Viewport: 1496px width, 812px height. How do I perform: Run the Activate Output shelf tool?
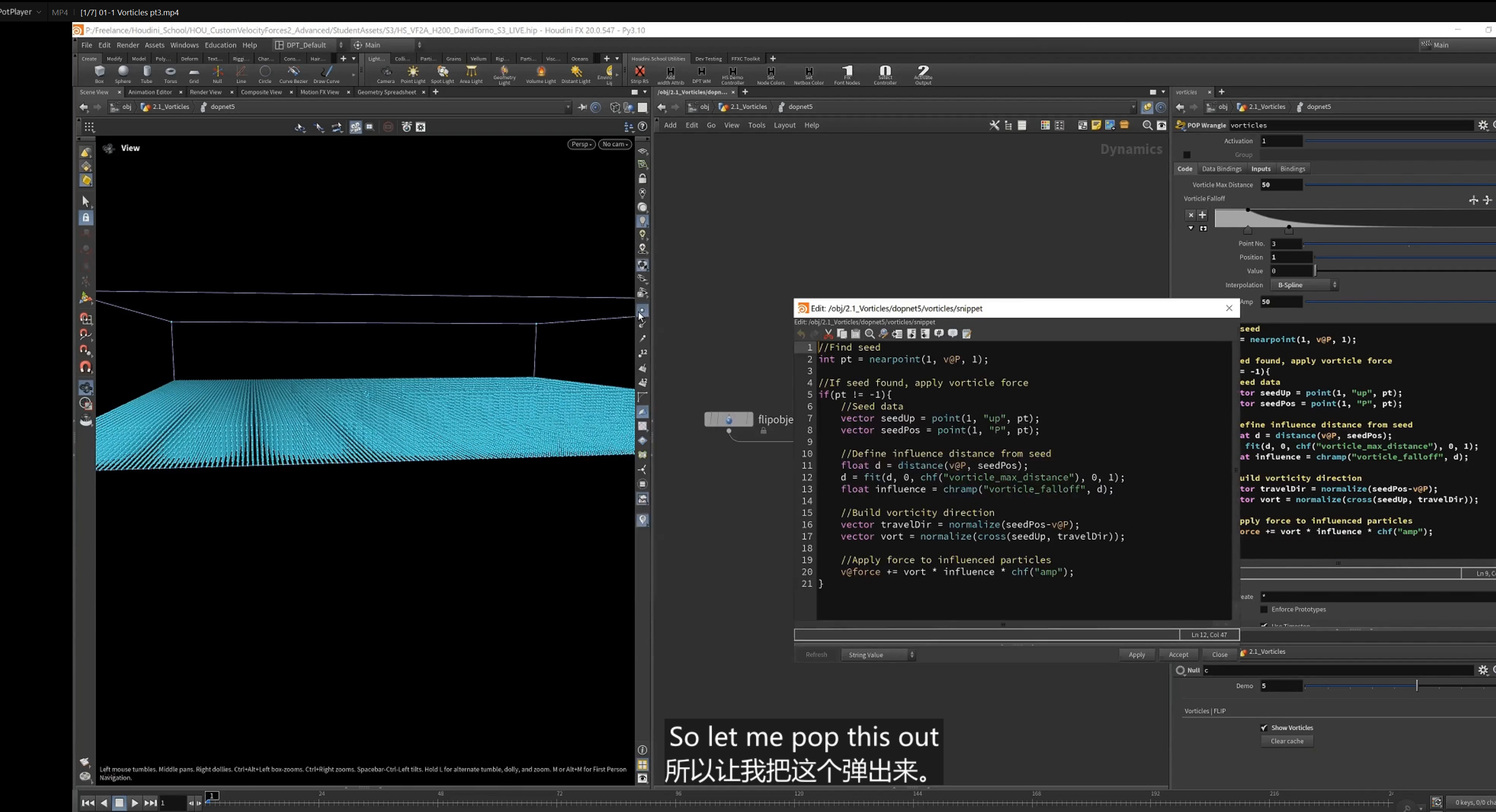tap(923, 76)
